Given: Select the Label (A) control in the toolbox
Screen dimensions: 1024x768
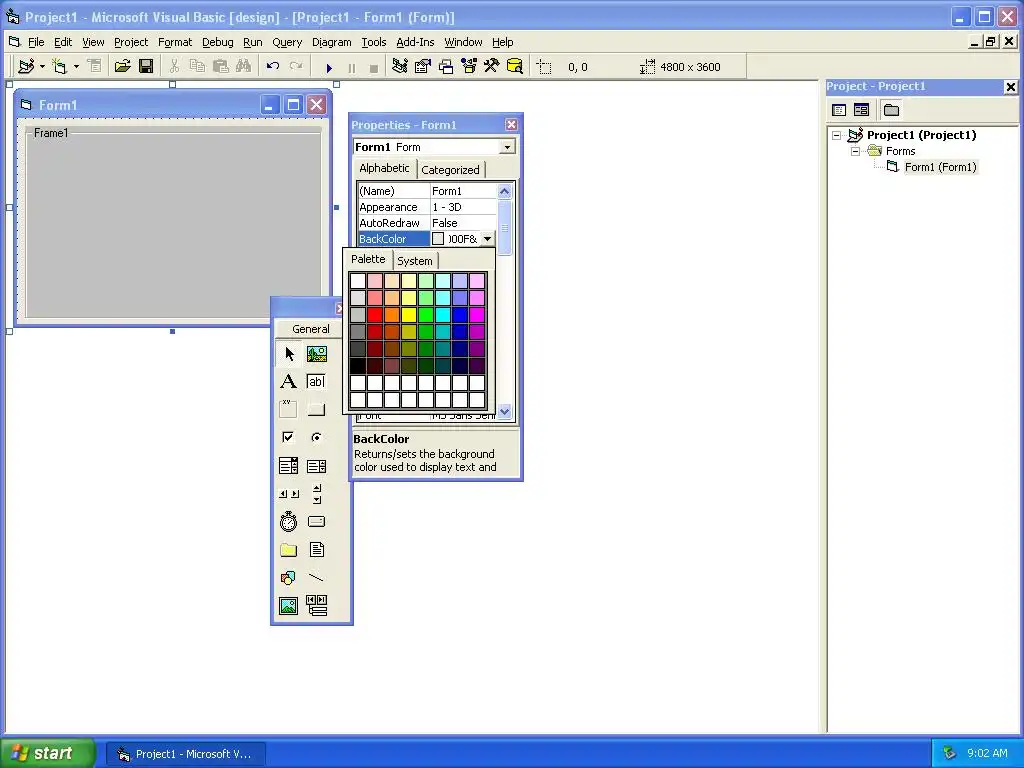Looking at the screenshot, I should 289,382.
